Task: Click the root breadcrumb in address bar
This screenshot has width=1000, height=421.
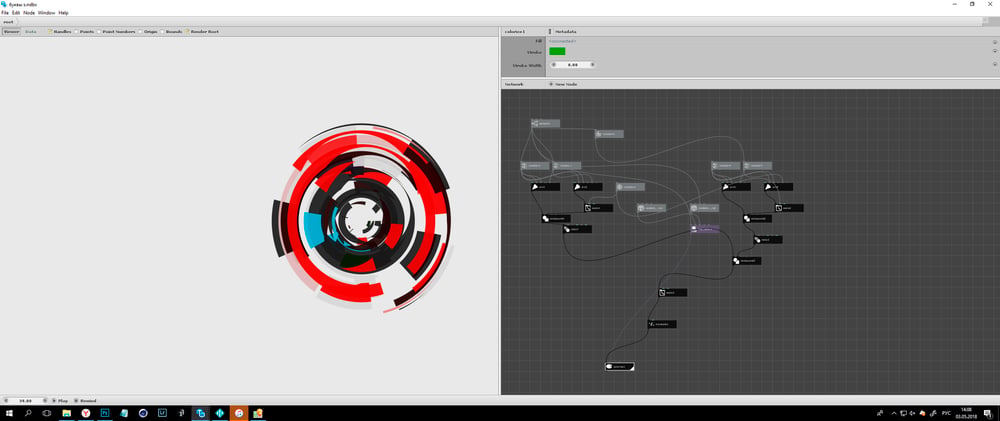Action: 8,22
